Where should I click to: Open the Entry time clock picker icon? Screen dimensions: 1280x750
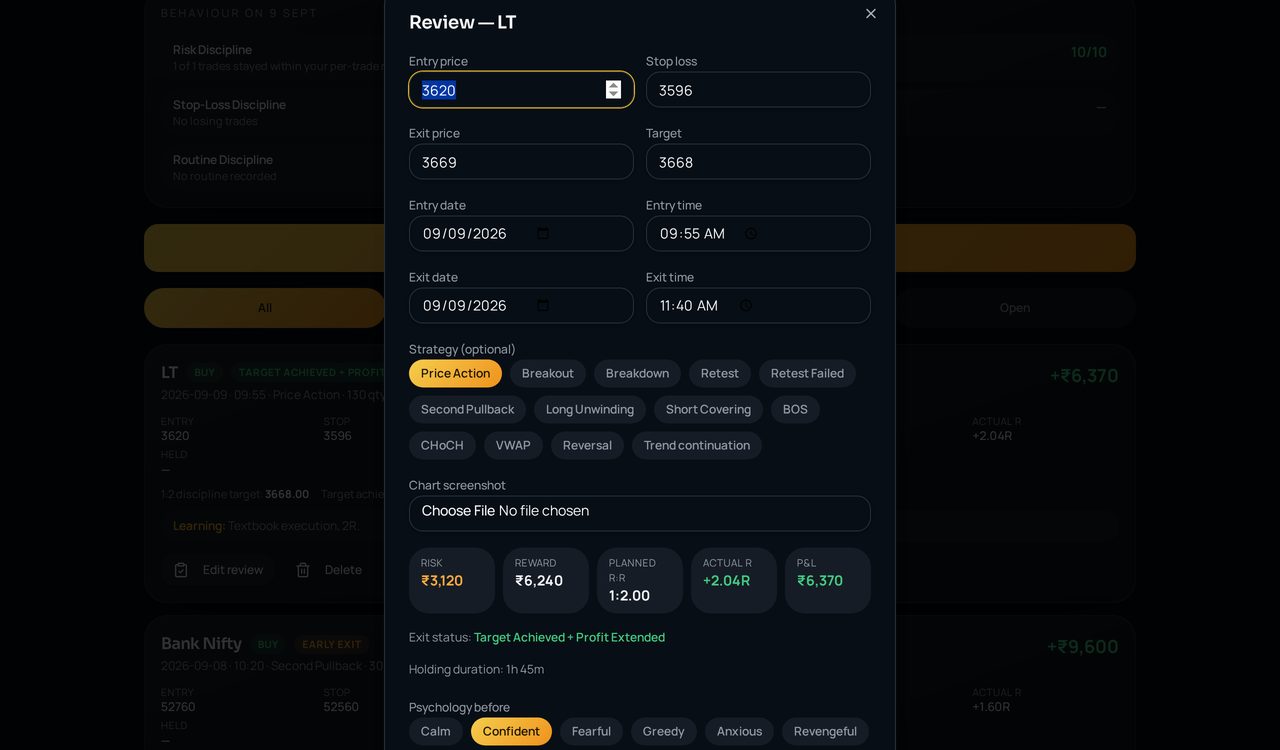[x=751, y=233]
